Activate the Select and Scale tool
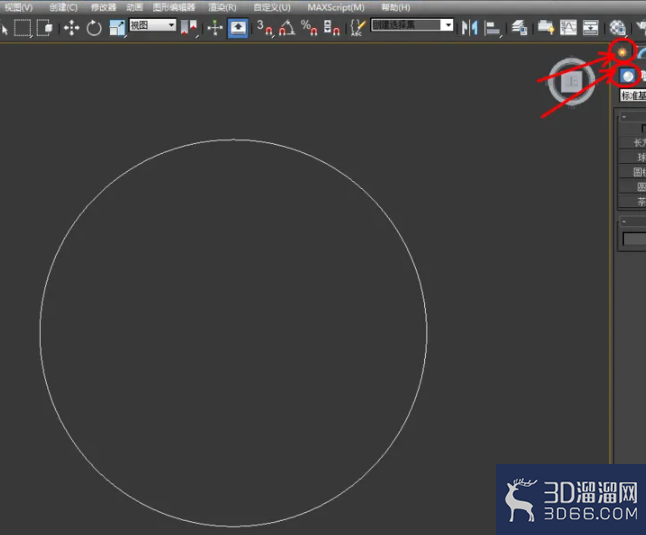The height and width of the screenshot is (535, 646). pos(117,28)
